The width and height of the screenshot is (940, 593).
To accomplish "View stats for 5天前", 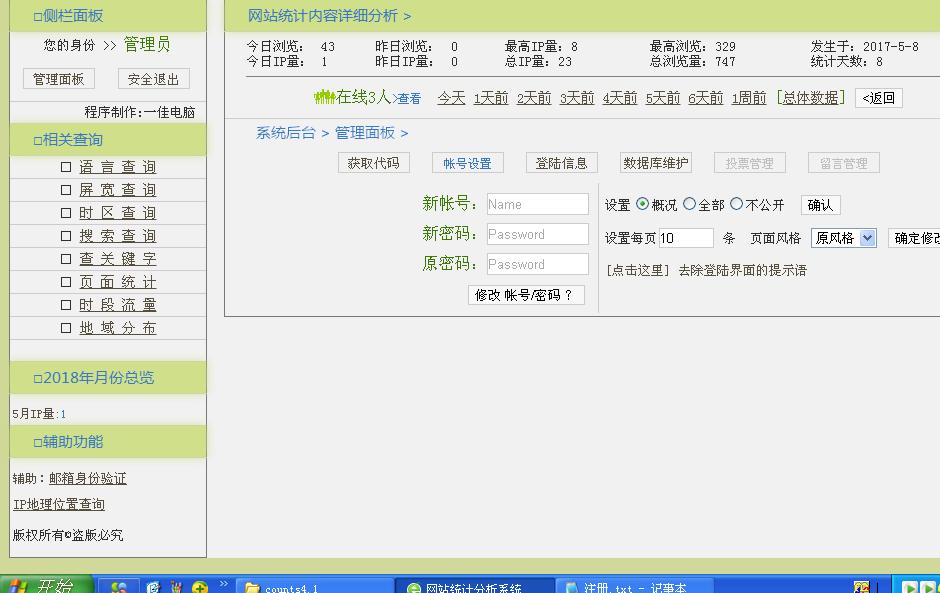I will (x=662, y=98).
